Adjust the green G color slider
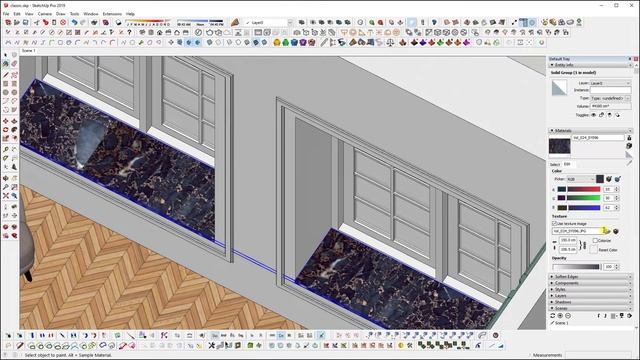The height and width of the screenshot is (360, 640). click(x=583, y=198)
